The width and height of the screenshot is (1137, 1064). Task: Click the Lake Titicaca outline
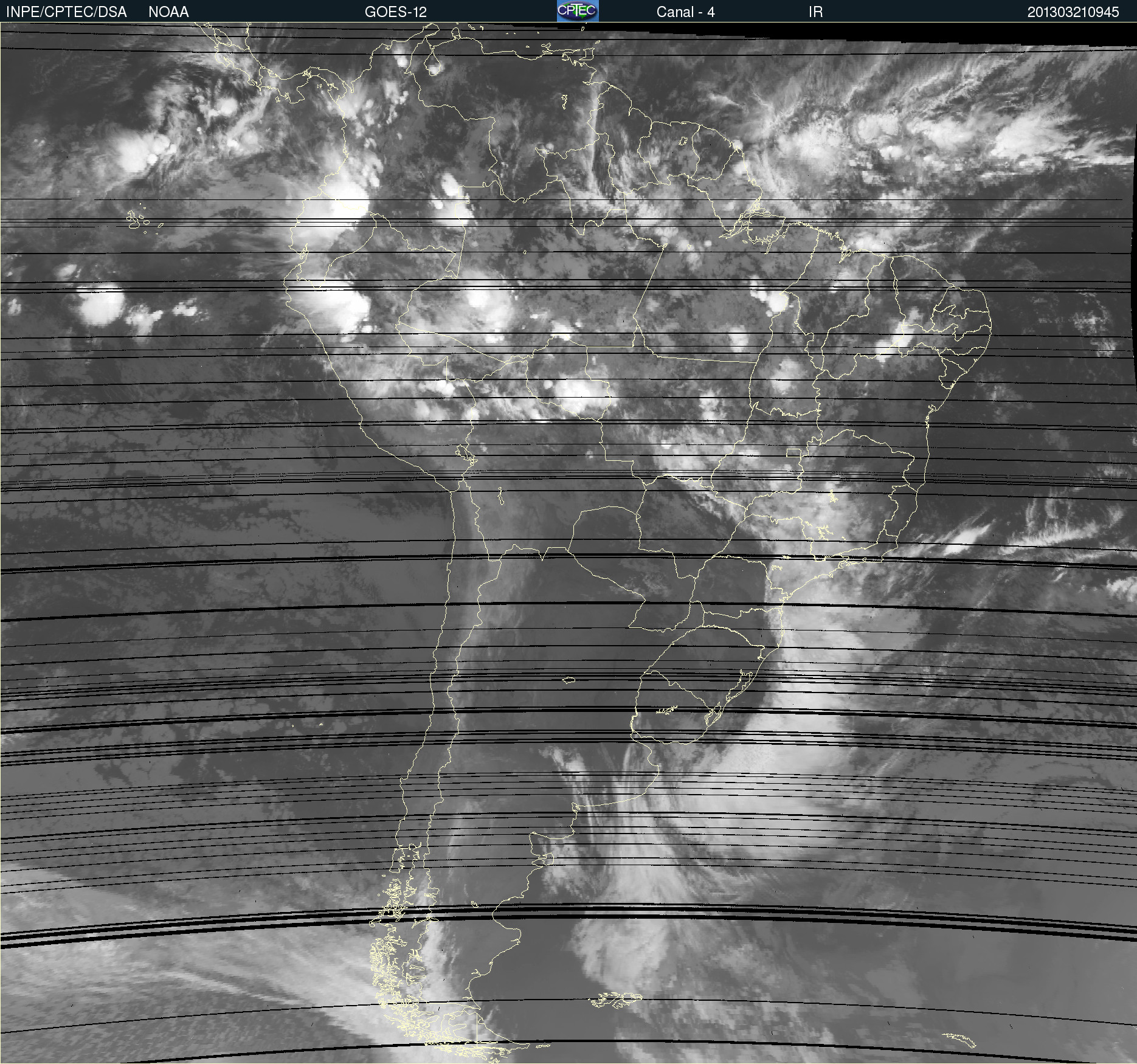pyautogui.click(x=465, y=454)
